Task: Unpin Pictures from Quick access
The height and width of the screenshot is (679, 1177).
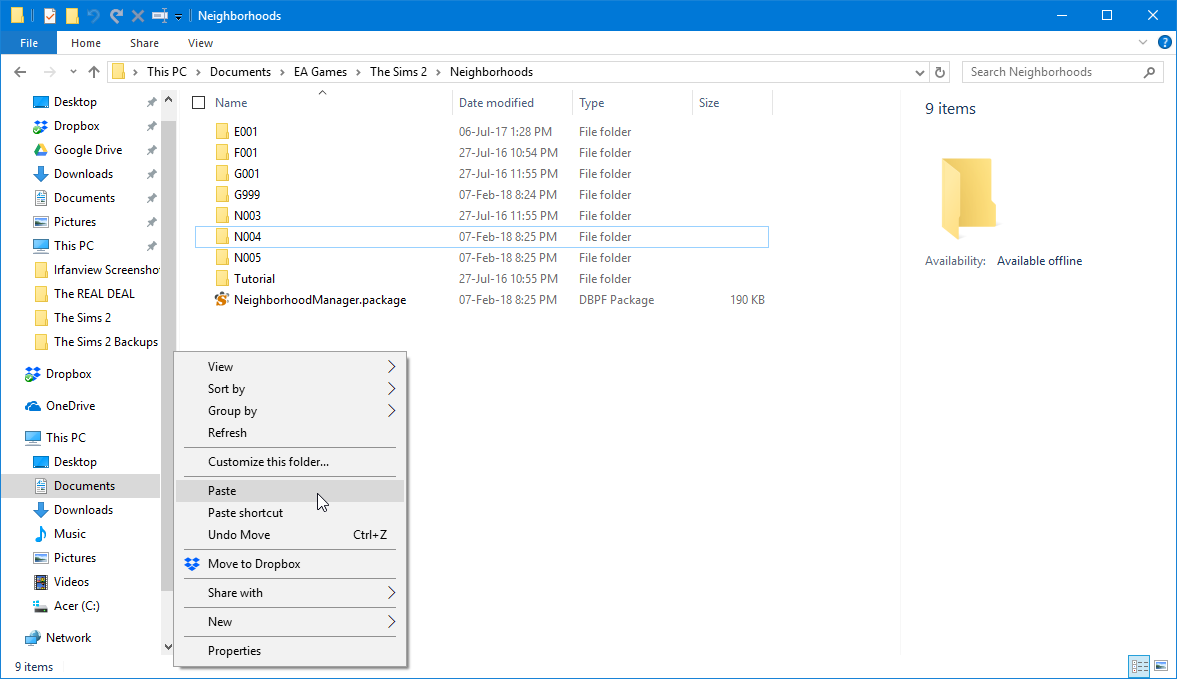Action: [x=152, y=222]
